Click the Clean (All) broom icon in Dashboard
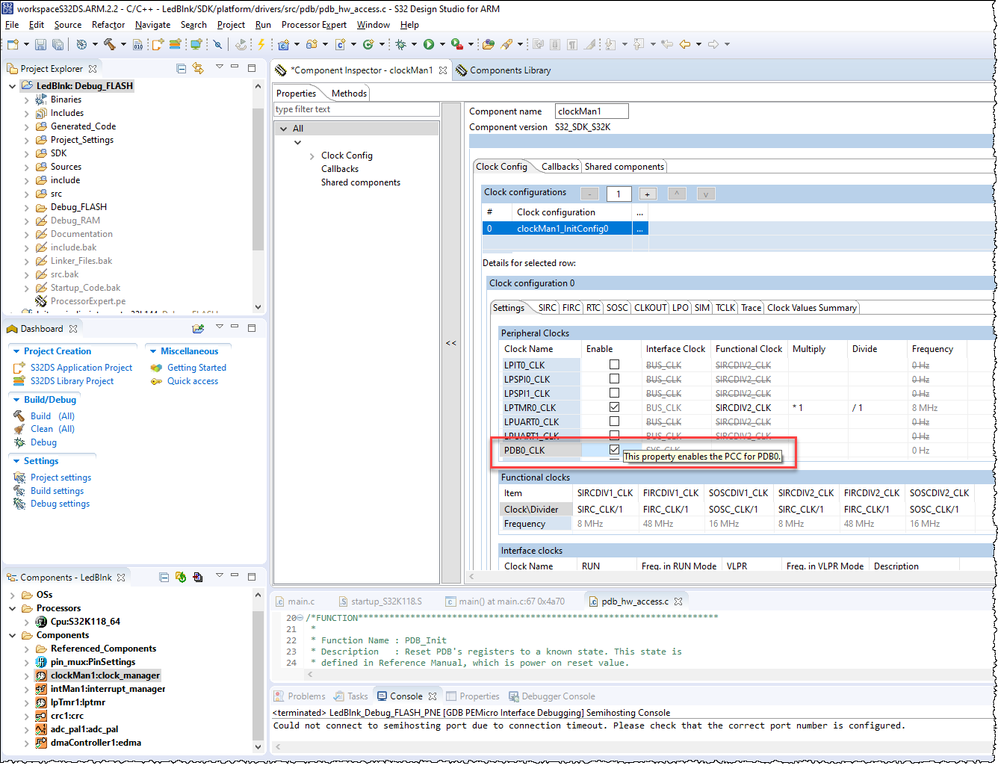 [x=21, y=429]
